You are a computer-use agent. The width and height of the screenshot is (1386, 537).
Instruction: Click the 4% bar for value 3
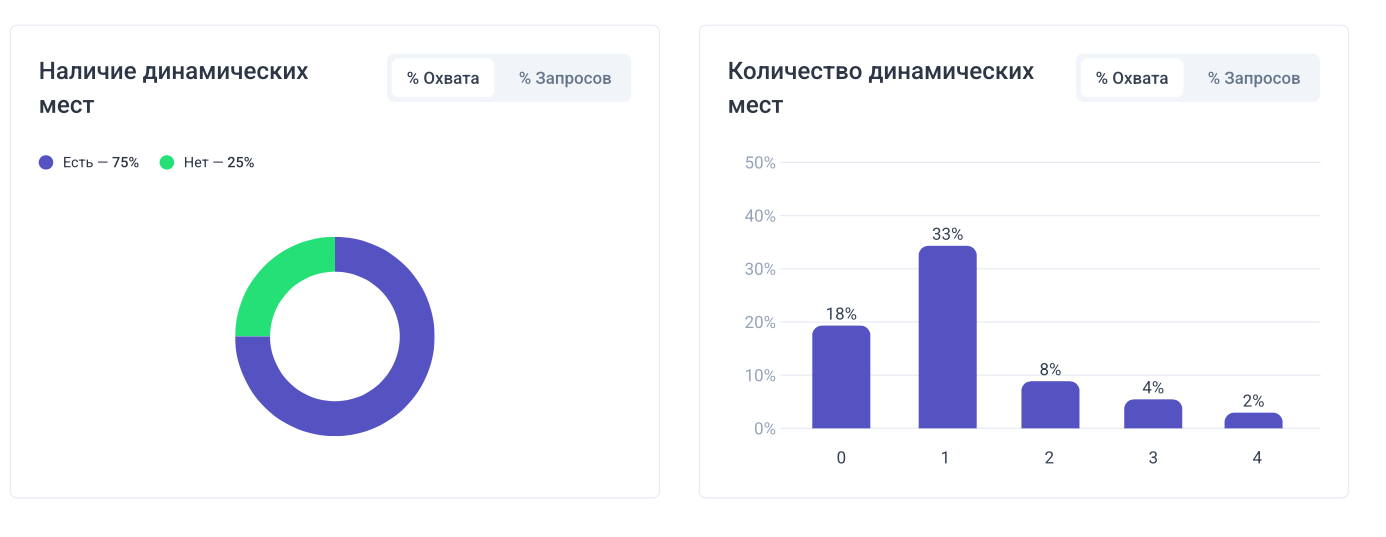(1153, 414)
